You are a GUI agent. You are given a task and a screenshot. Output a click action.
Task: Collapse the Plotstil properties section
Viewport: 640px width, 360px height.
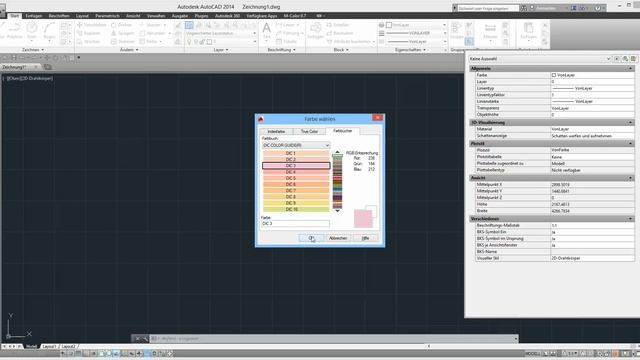click(x=631, y=144)
